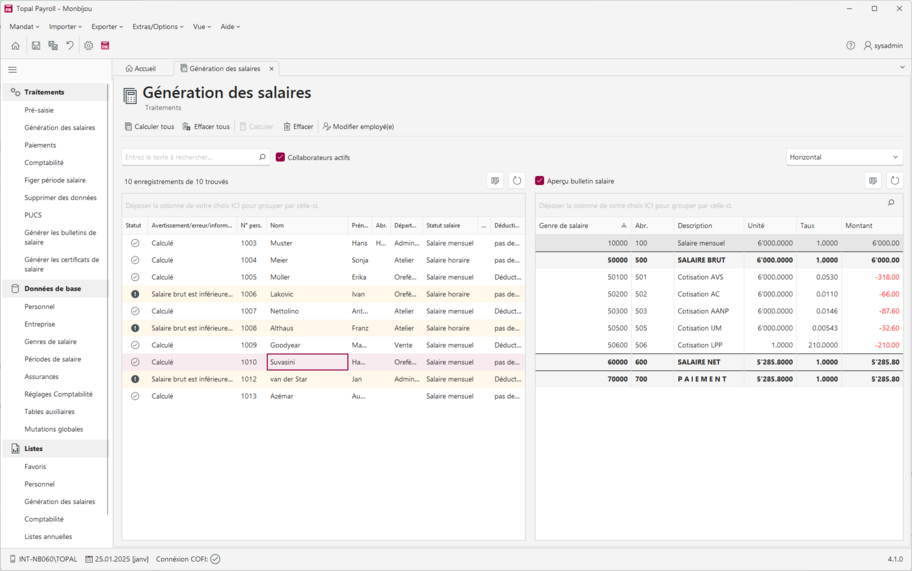Viewport: 912px width, 571px height.
Task: Click the employee search text field
Action: coord(188,157)
